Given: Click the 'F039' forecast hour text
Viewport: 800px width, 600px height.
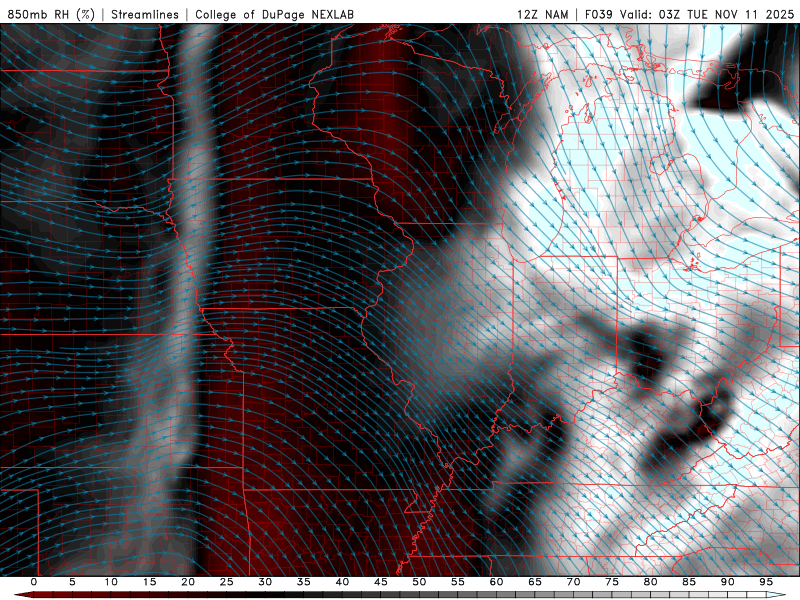Looking at the screenshot, I should click(598, 14).
